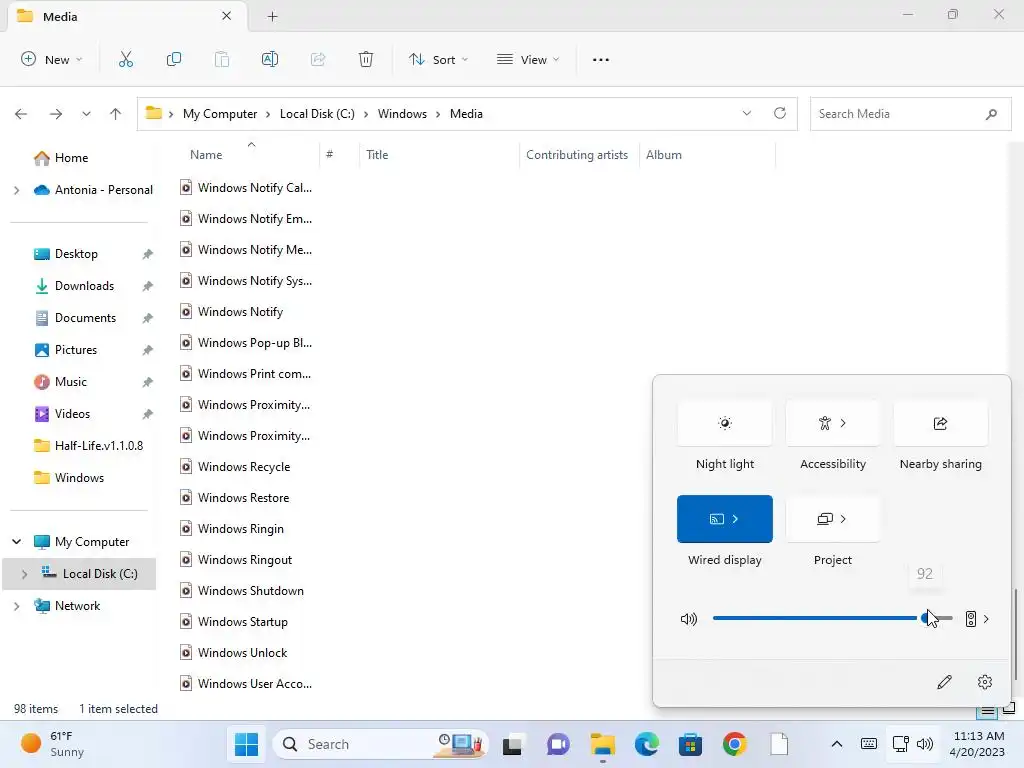
Task: Click the Copy icon in toolbar
Action: (x=174, y=59)
